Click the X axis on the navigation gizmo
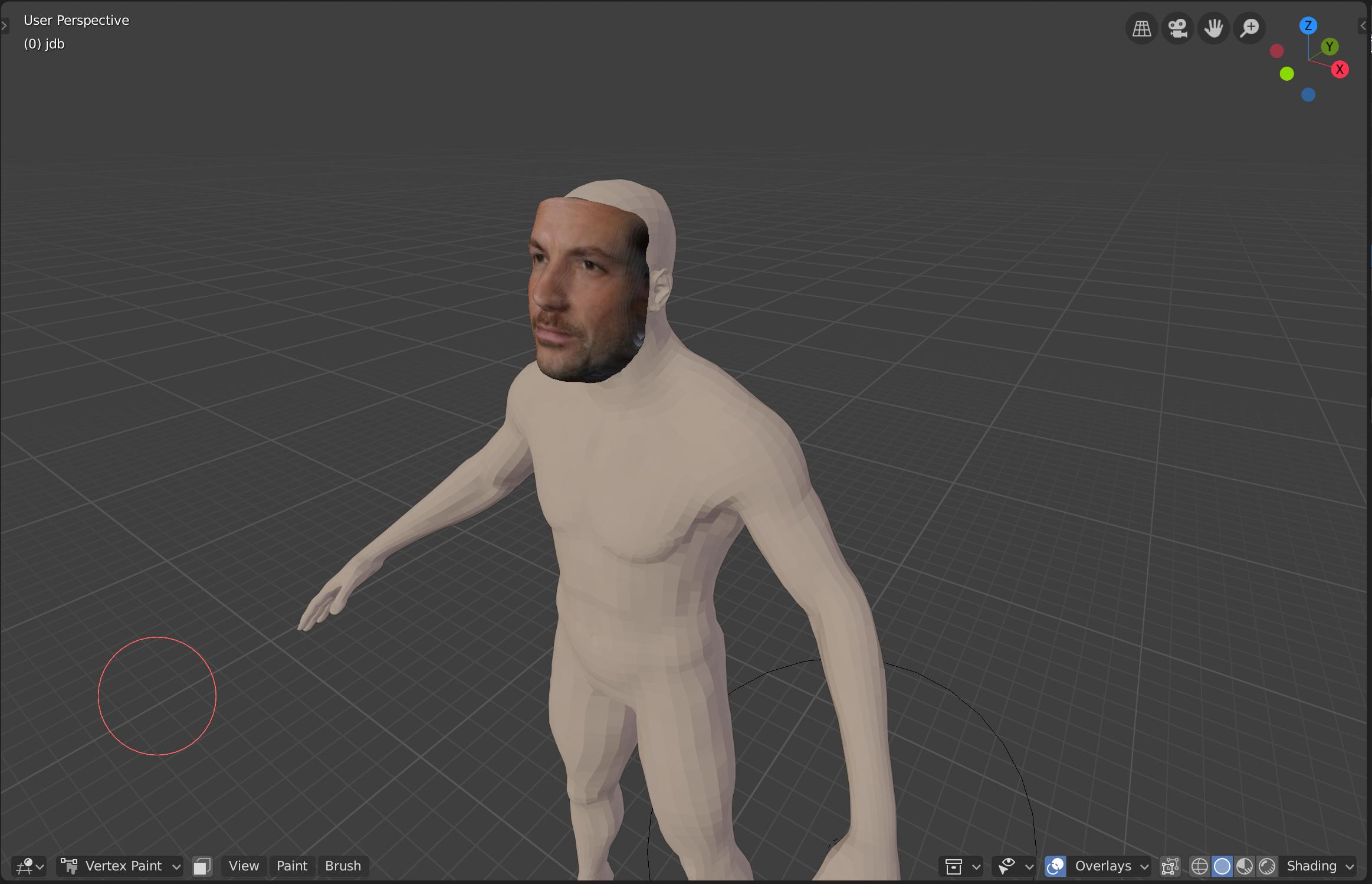1372x884 pixels. click(1340, 70)
